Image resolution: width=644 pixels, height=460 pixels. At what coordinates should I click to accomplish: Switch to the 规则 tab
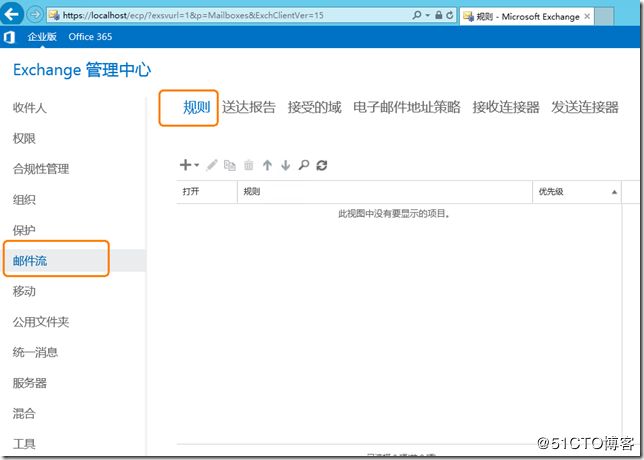[196, 108]
